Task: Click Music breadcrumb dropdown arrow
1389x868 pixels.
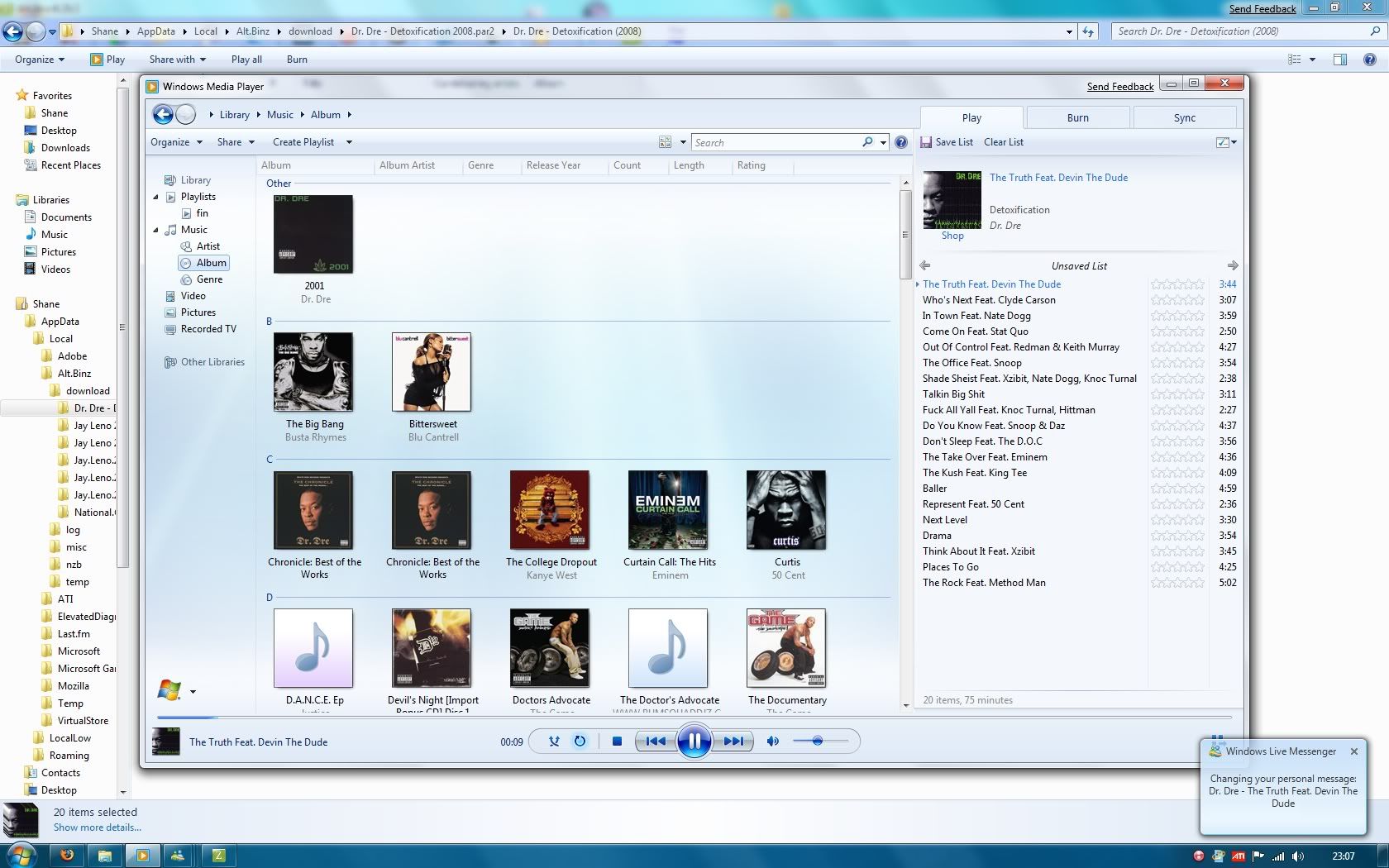Action: (x=301, y=115)
